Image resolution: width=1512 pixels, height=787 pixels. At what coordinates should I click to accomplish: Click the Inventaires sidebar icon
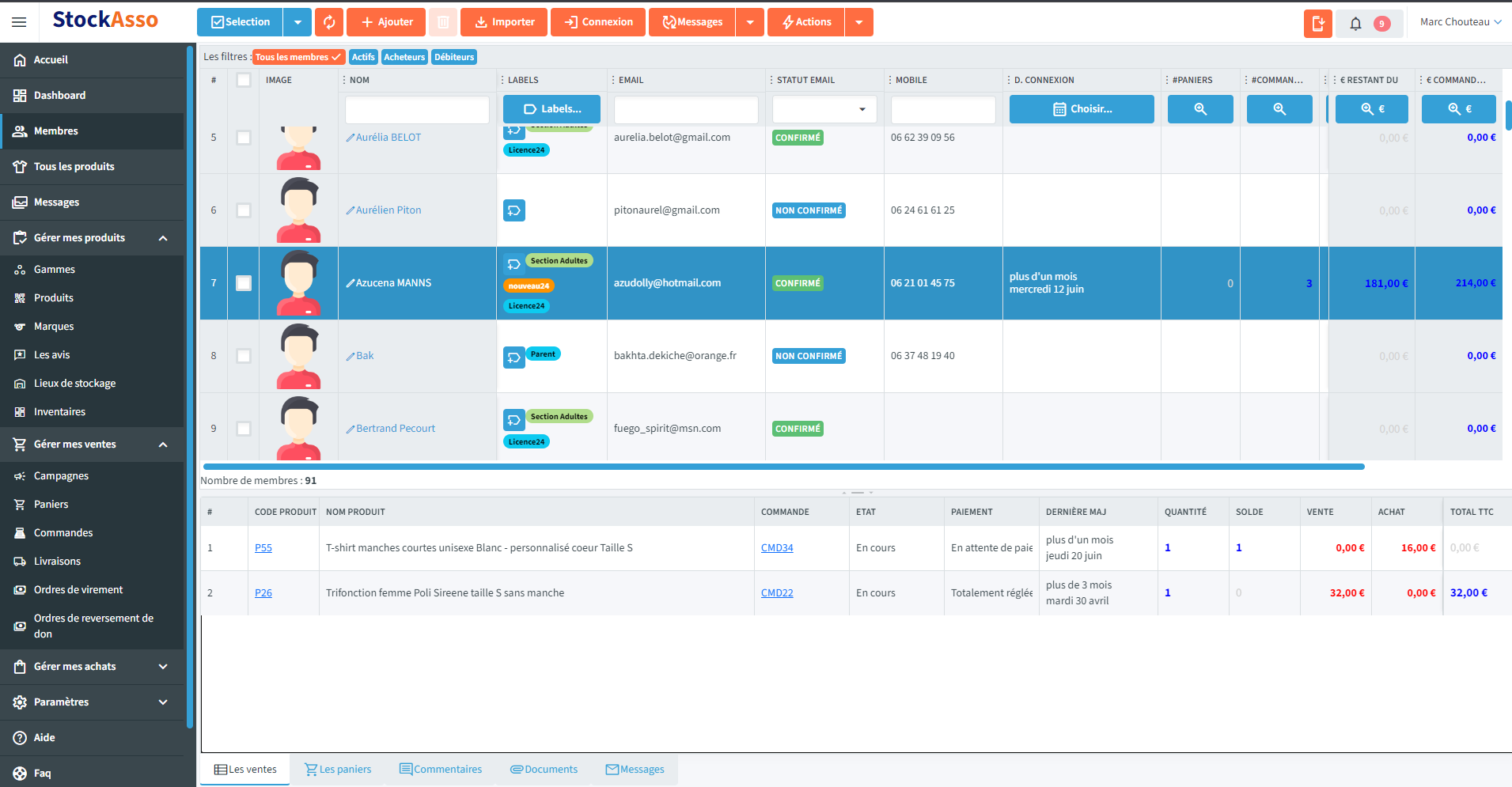[x=20, y=412]
